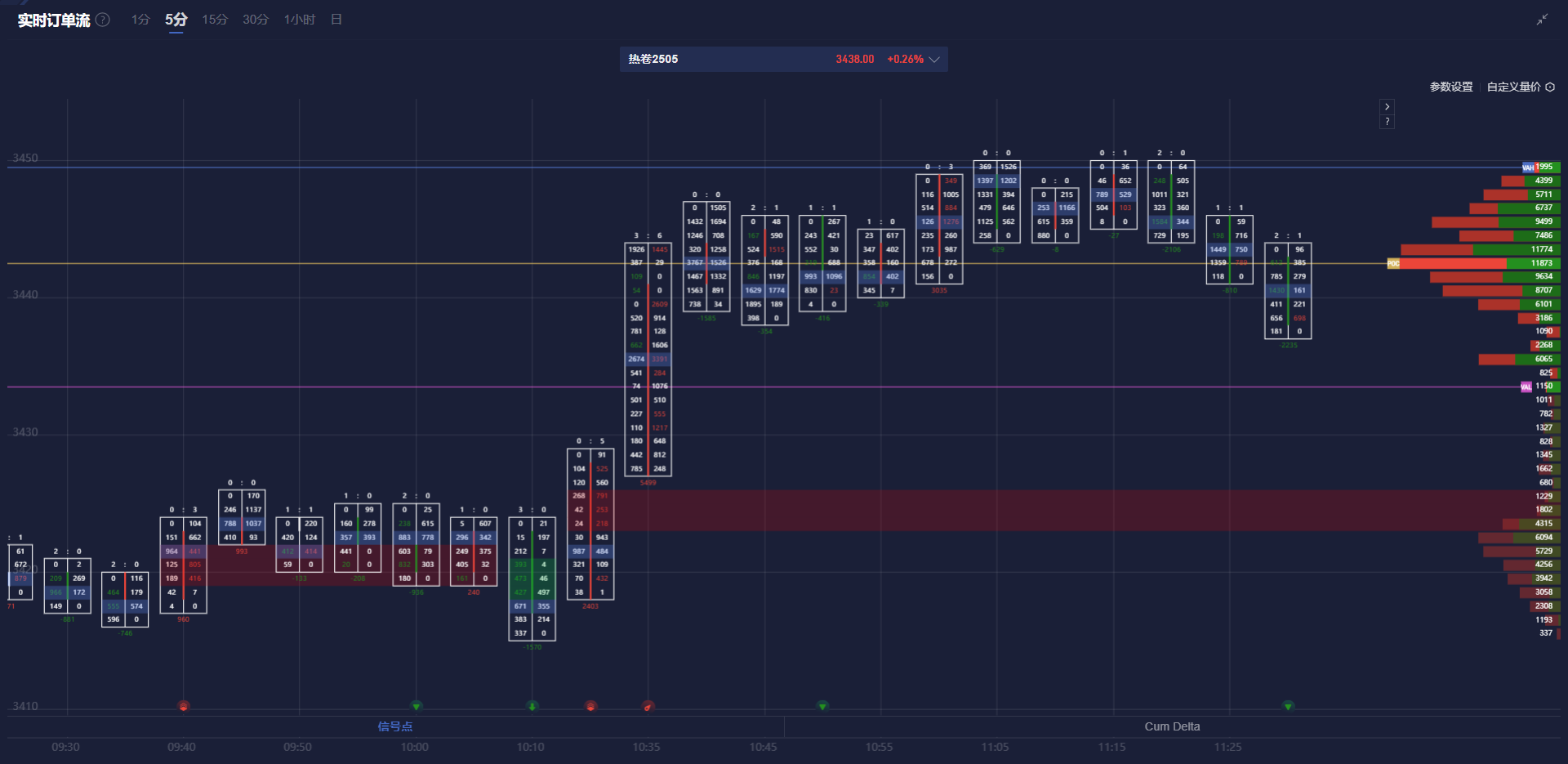This screenshot has width=1568, height=764.
Task: Click the help icon beside 实时订单流
Action: (x=103, y=20)
